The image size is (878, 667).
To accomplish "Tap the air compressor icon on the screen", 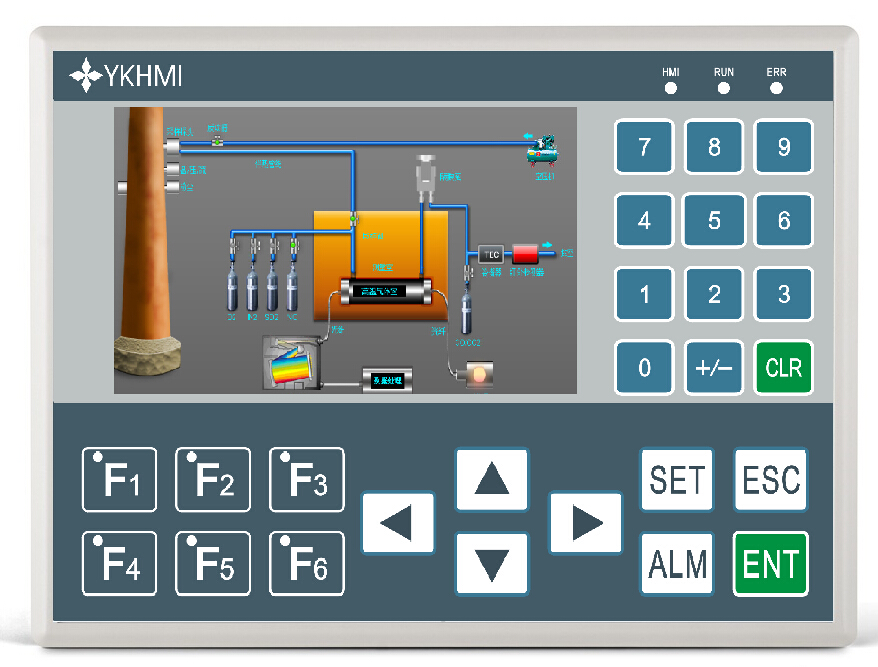I will pos(543,150).
